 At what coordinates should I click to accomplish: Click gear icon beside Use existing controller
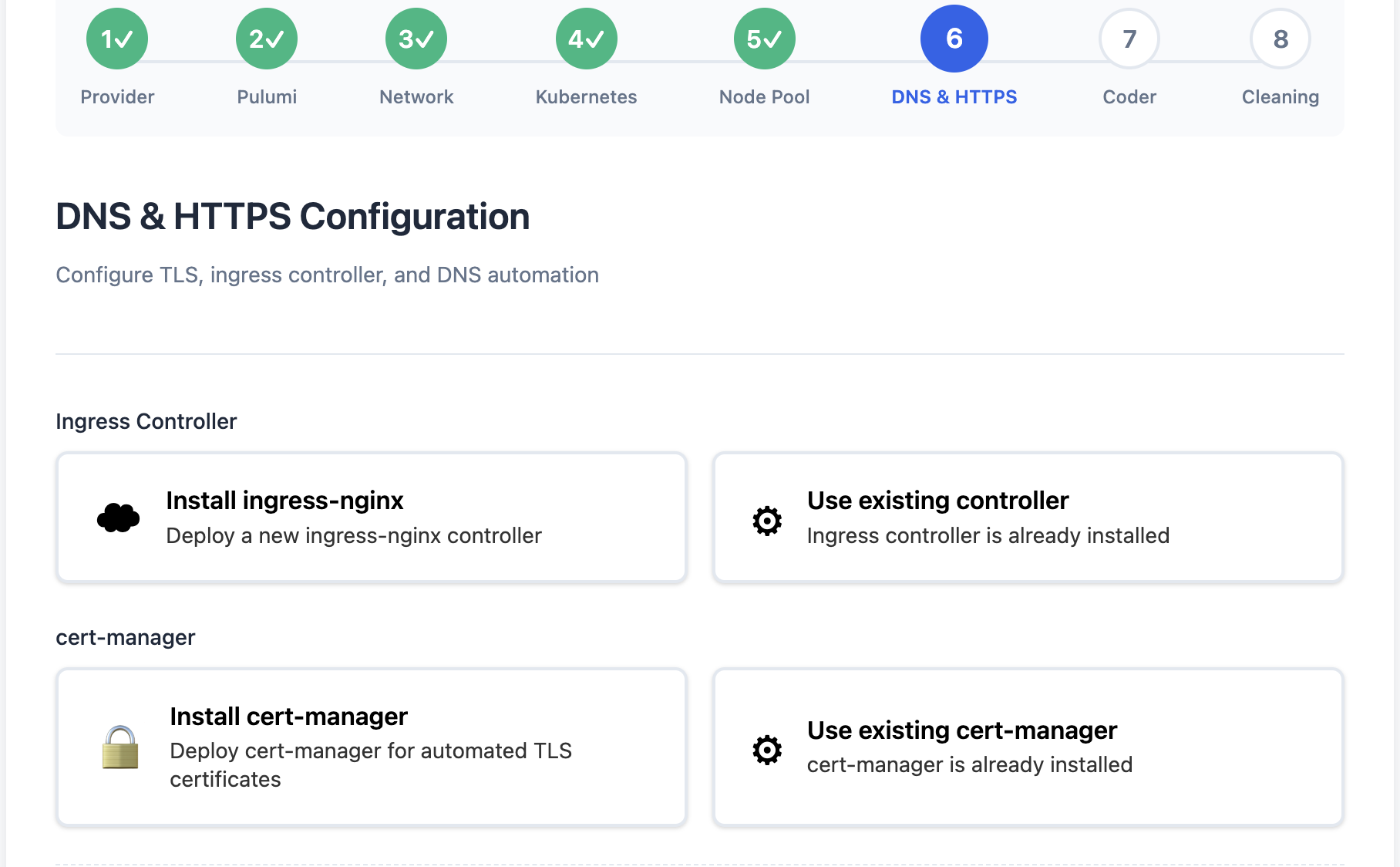click(x=767, y=521)
